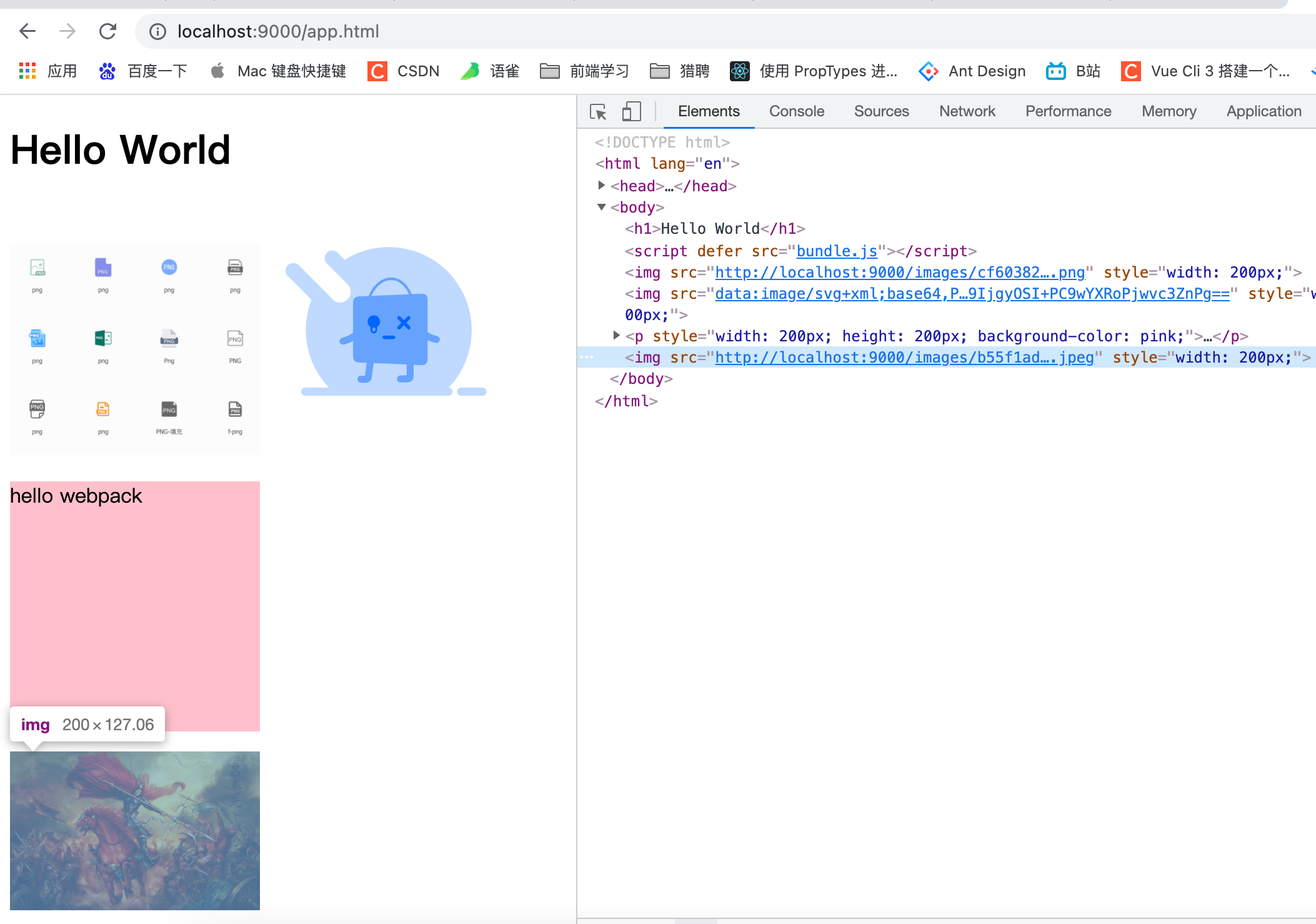Click the jpeg image source link
1316x924 pixels.
click(x=904, y=357)
